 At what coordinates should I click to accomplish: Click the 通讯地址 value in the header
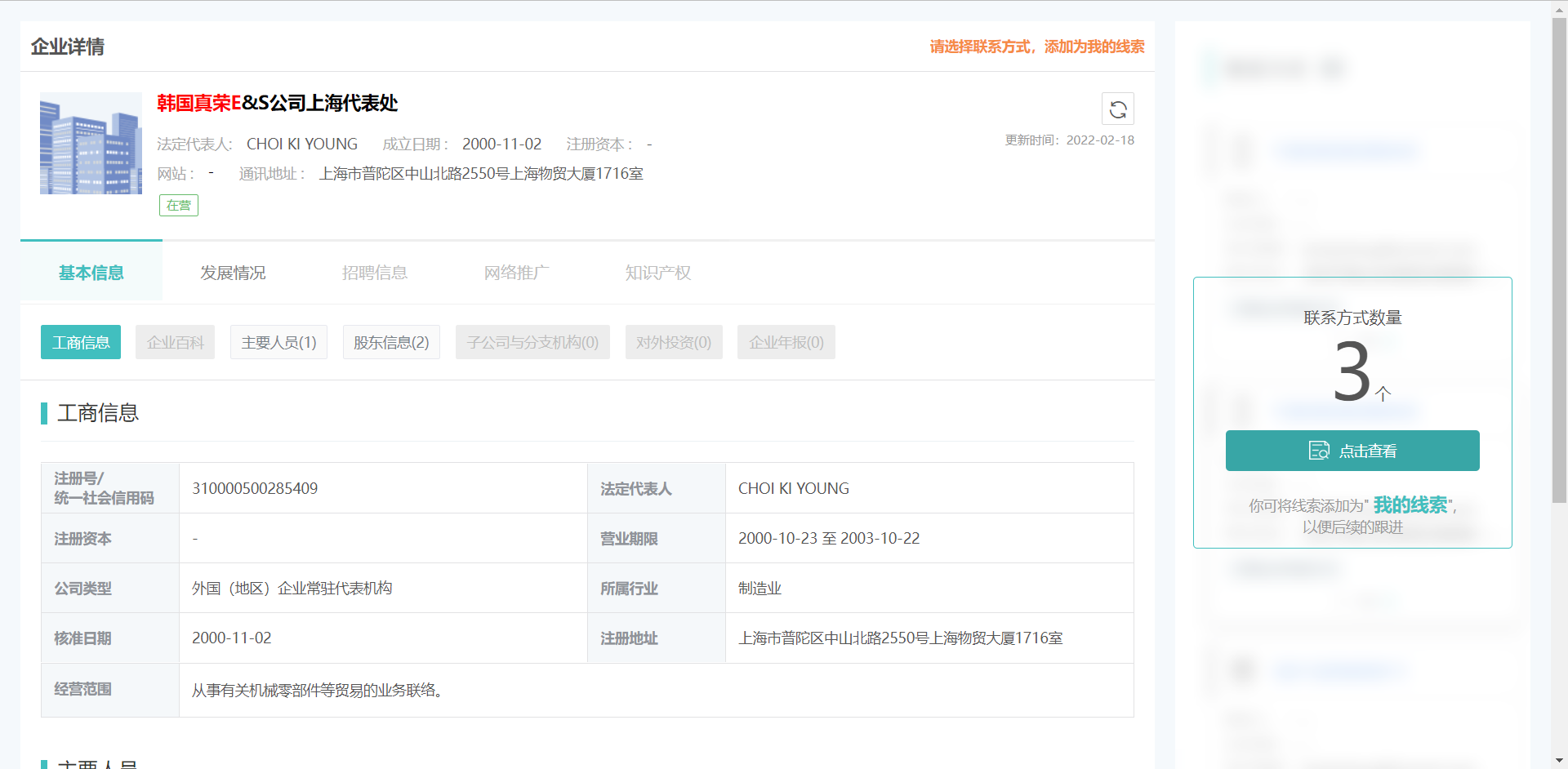[481, 173]
